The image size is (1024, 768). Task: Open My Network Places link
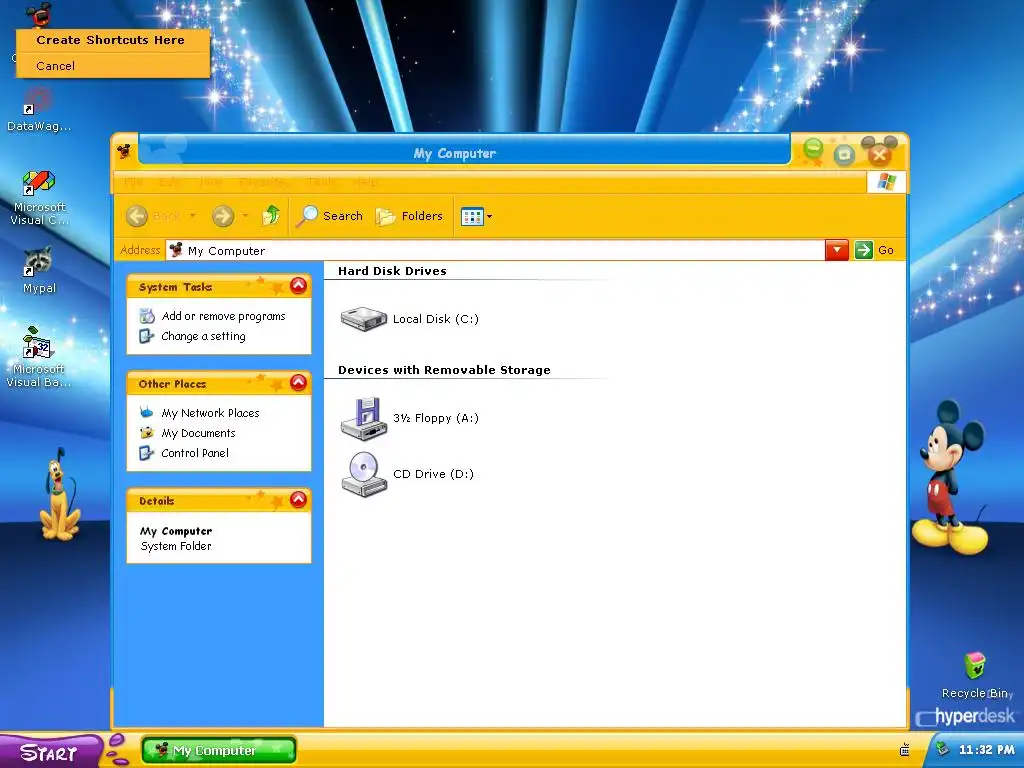click(x=210, y=413)
